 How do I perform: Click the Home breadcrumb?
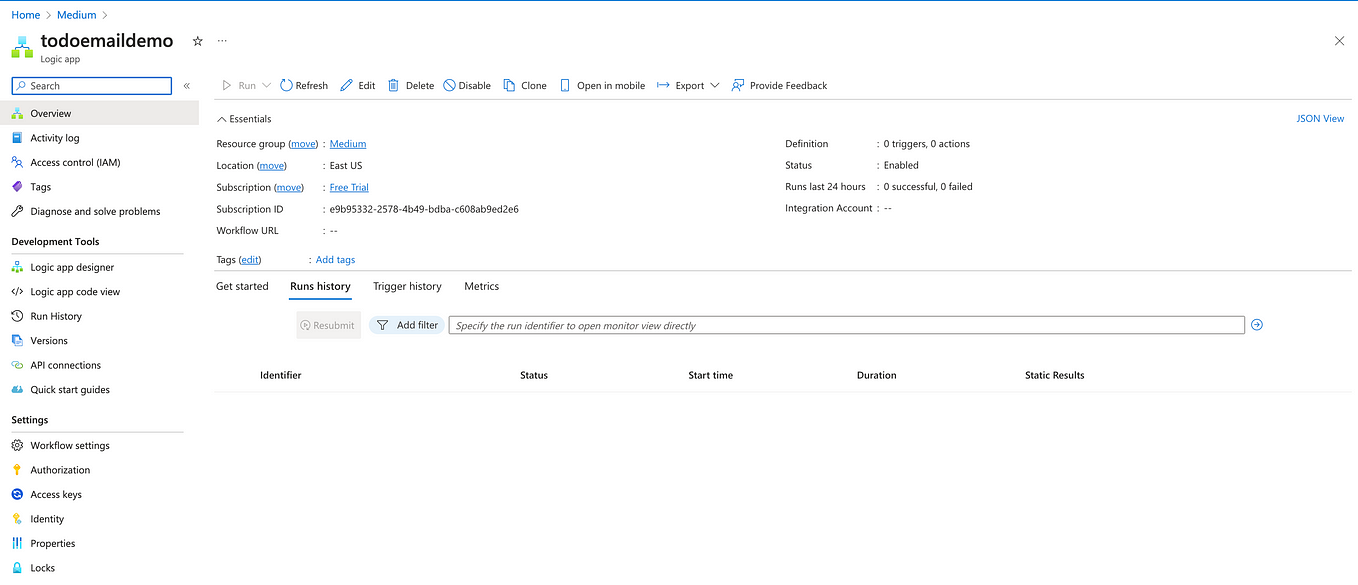click(x=25, y=15)
